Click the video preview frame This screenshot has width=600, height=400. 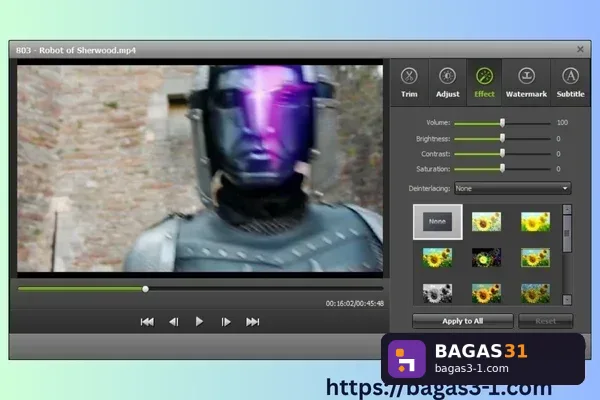point(200,168)
